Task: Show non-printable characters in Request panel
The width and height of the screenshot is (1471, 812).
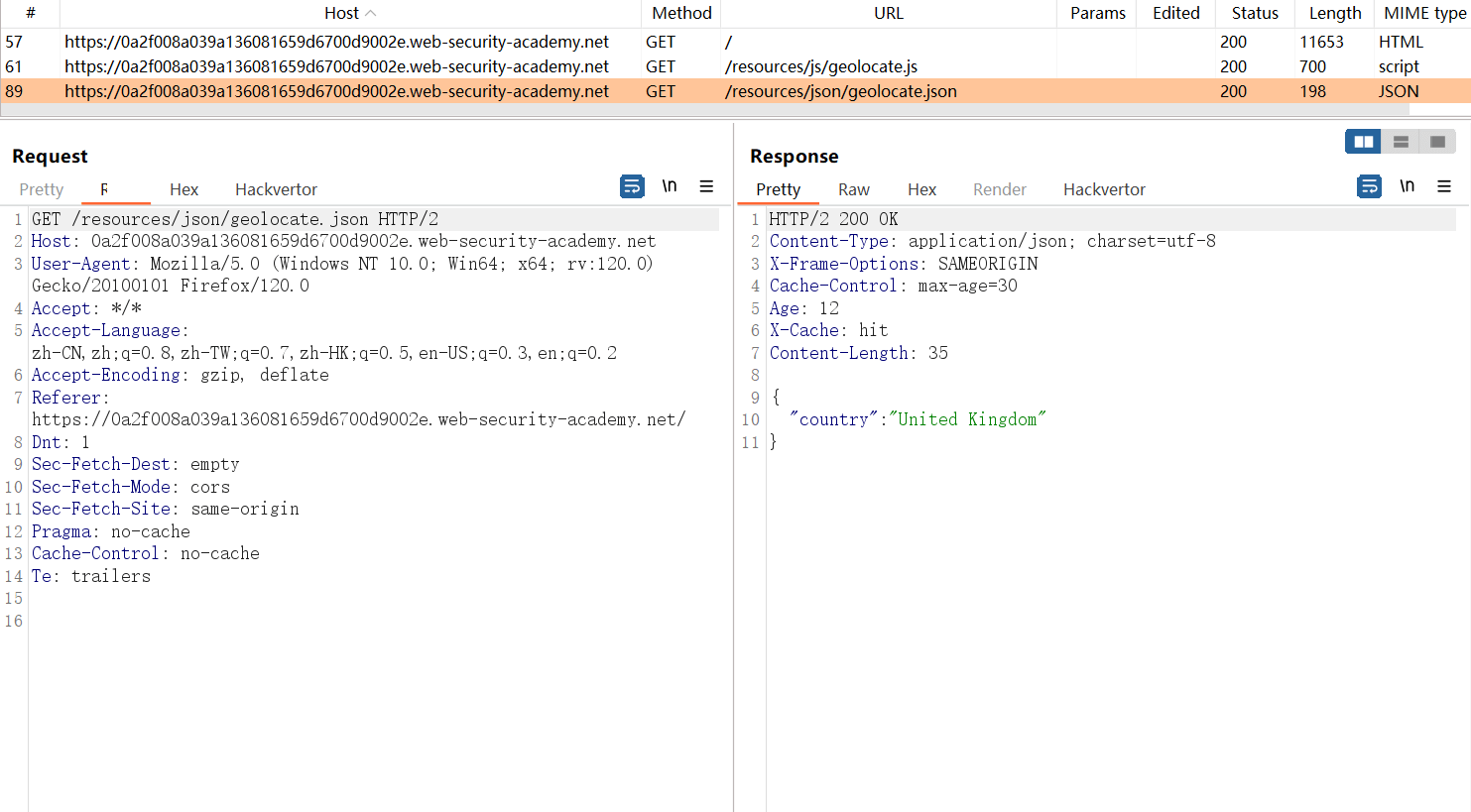Action: click(670, 186)
